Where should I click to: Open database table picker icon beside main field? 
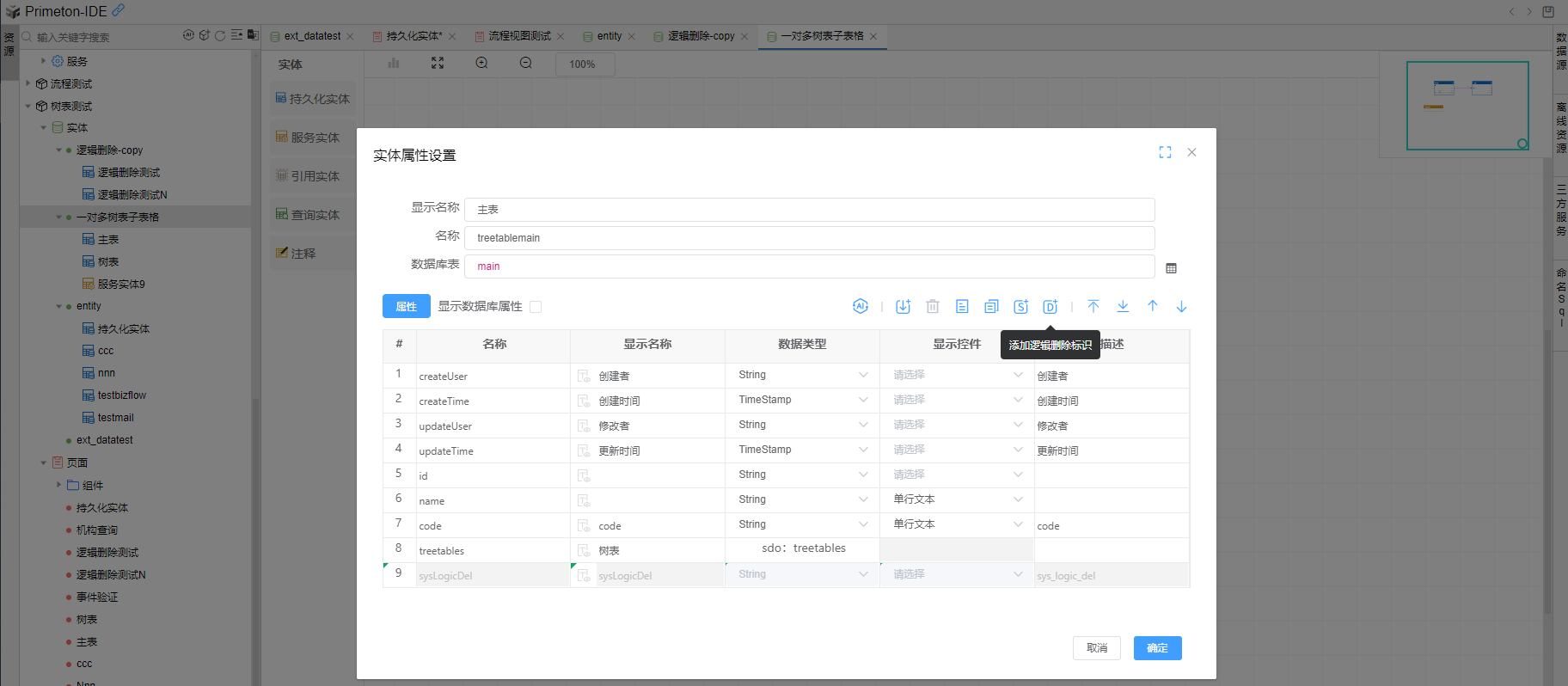point(1171,268)
